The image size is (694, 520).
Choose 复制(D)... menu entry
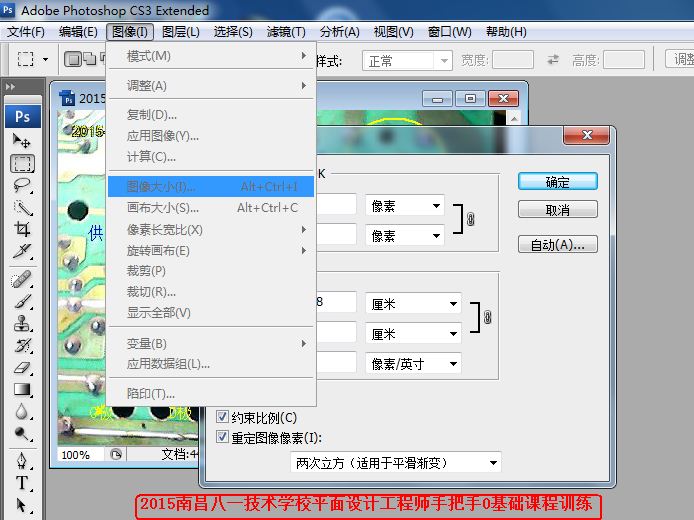pyautogui.click(x=212, y=115)
